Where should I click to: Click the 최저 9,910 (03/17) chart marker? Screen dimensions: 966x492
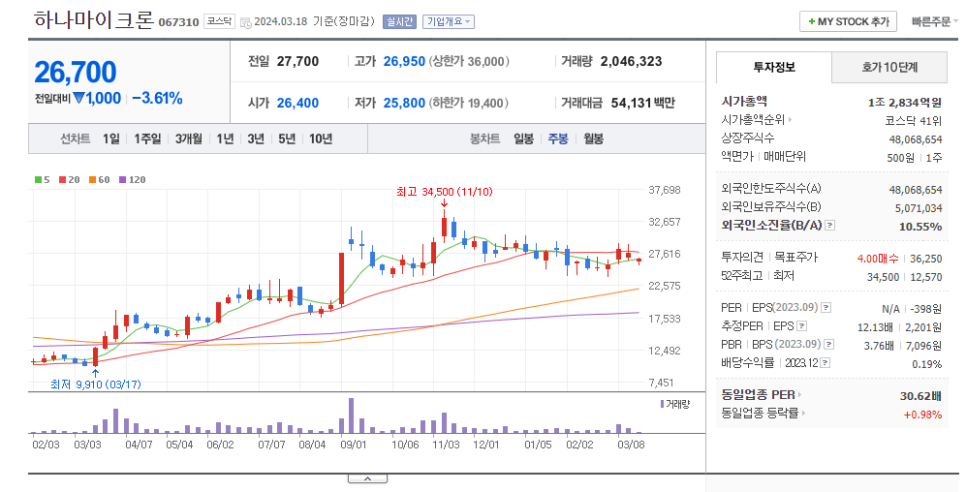coord(95,384)
